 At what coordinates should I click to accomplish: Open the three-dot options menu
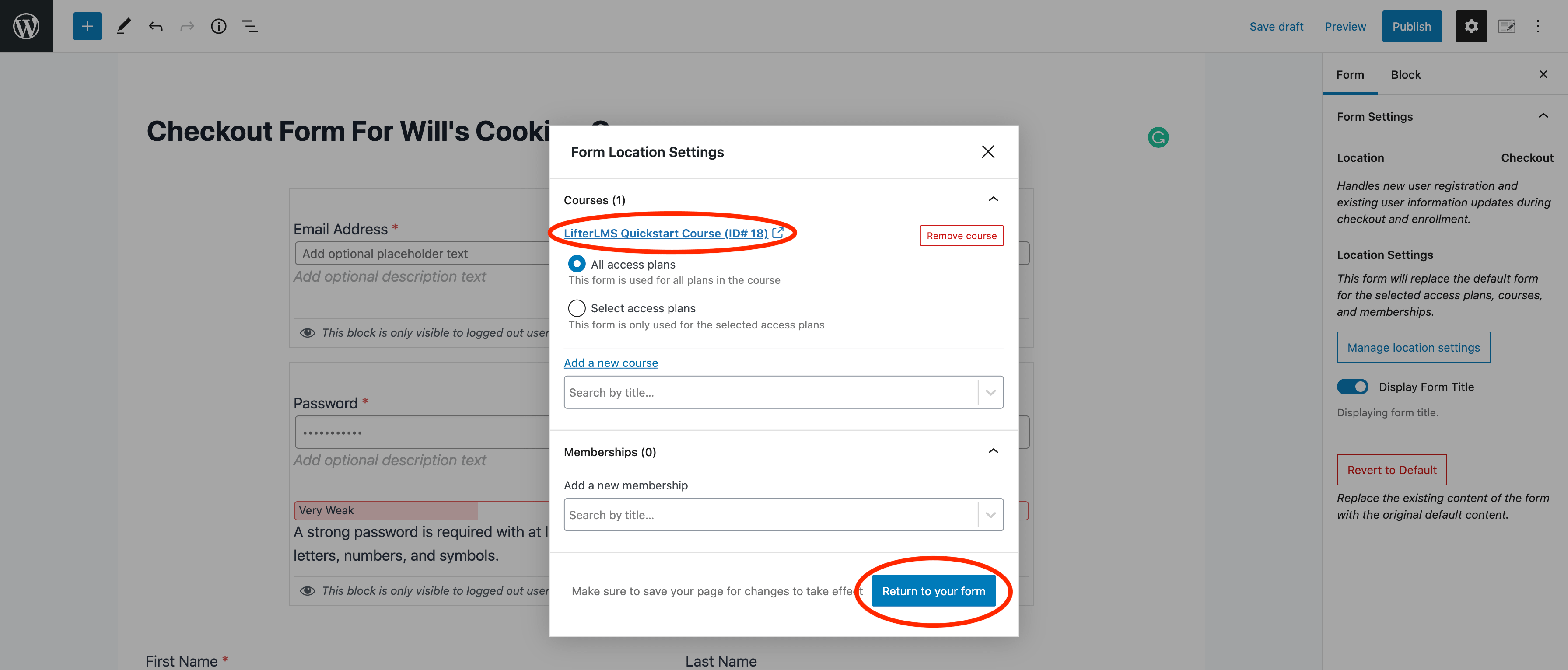[1537, 26]
